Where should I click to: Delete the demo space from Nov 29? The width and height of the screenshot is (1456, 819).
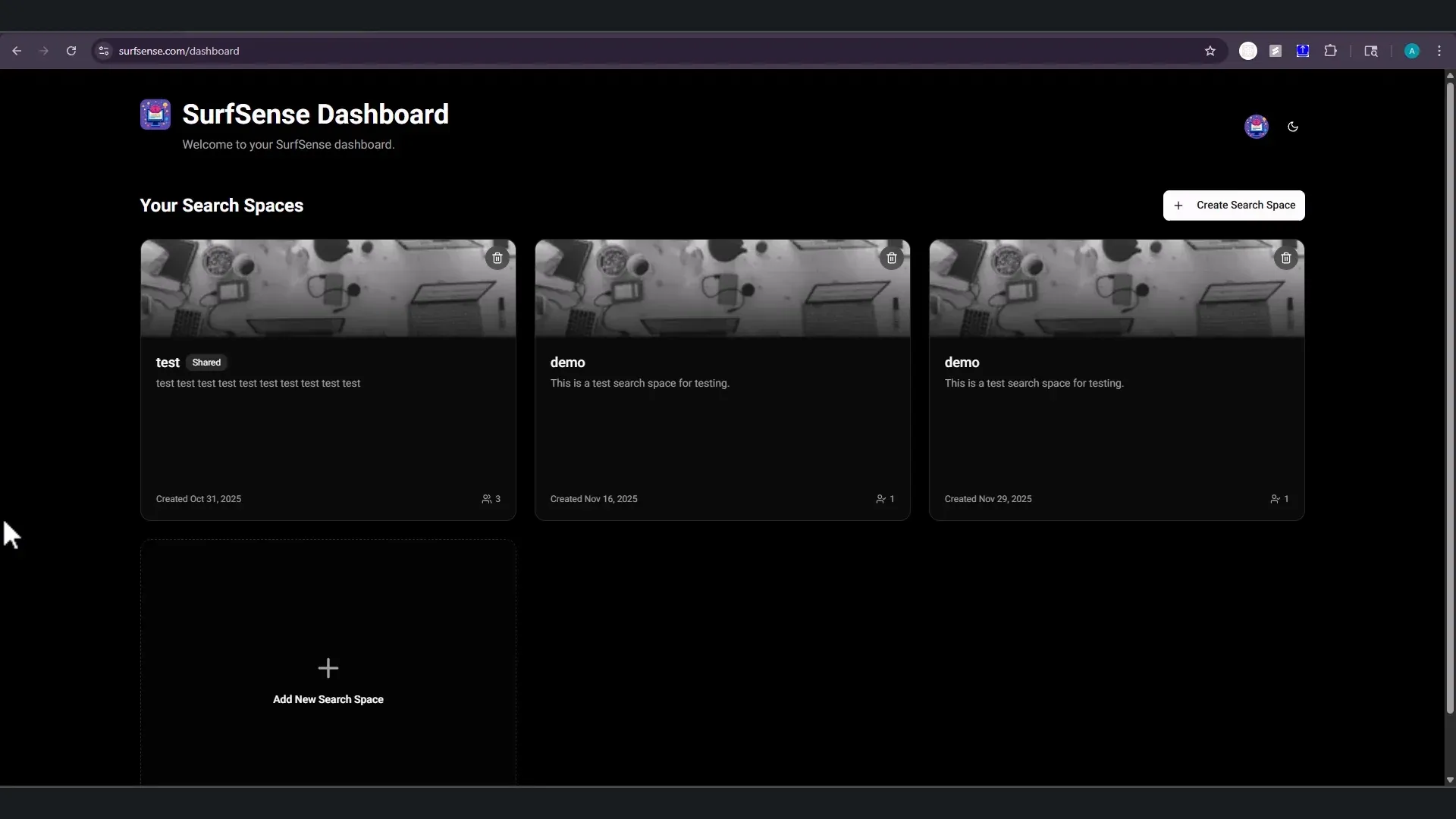click(x=1286, y=258)
